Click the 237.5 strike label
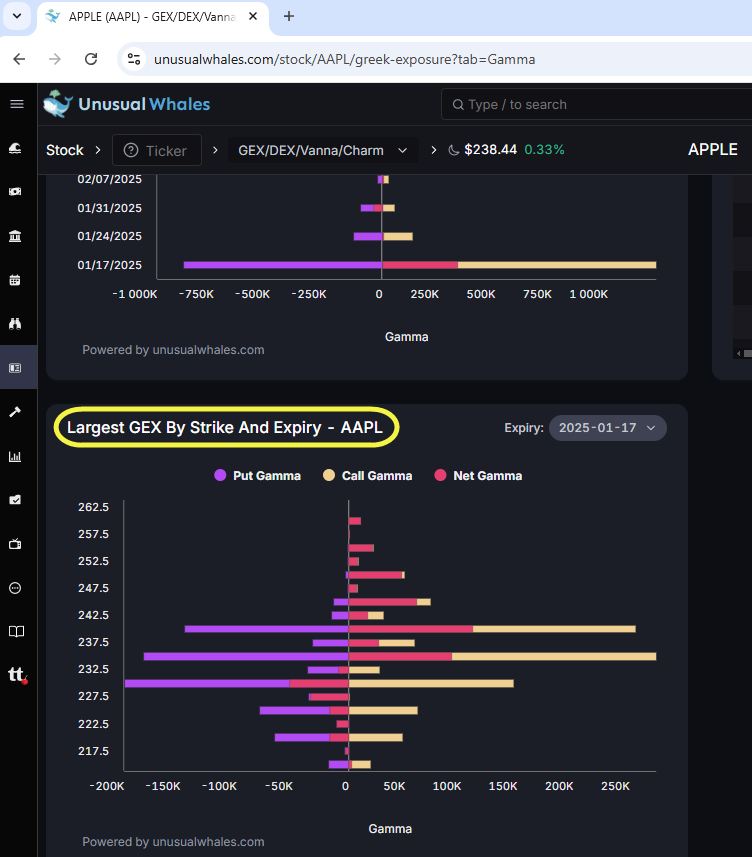Image resolution: width=752 pixels, height=857 pixels. (x=93, y=642)
